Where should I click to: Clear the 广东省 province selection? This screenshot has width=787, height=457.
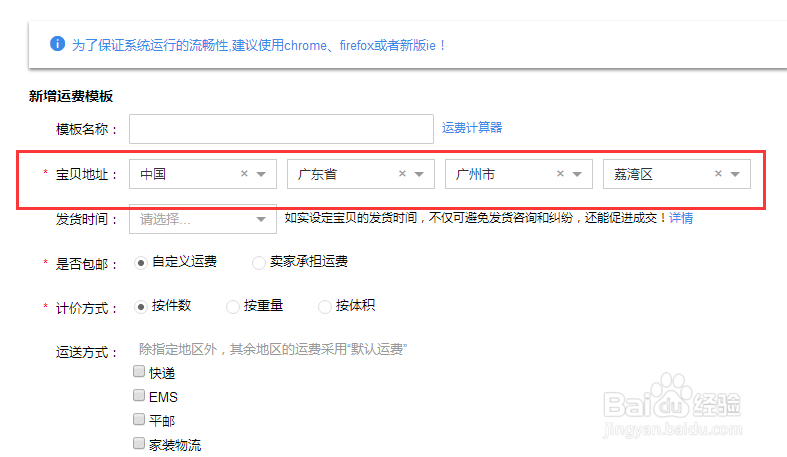click(x=402, y=174)
